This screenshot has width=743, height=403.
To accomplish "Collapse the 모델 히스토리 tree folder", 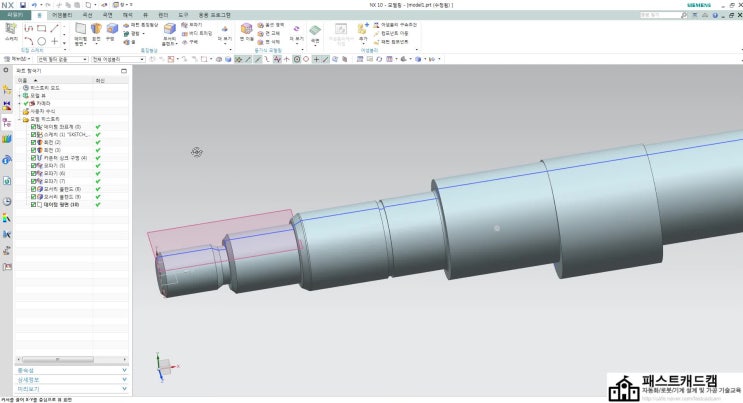I will 20,119.
